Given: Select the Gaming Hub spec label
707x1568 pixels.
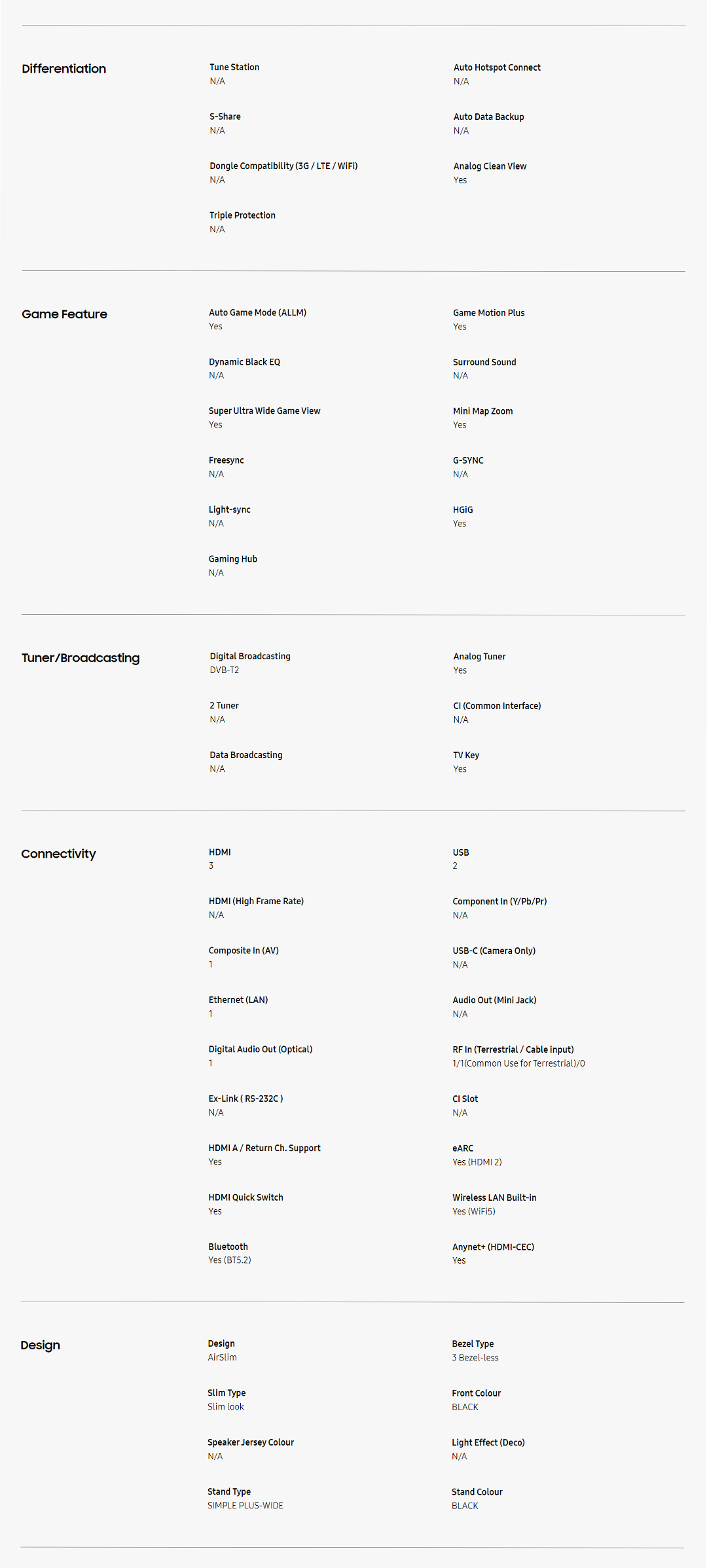Looking at the screenshot, I should point(232,559).
